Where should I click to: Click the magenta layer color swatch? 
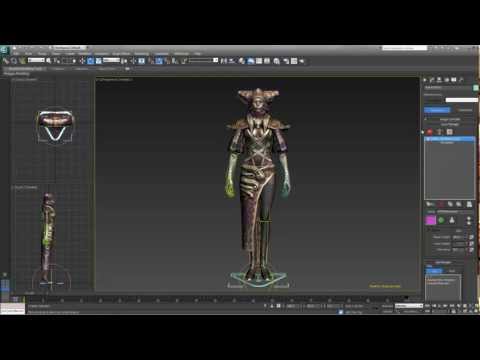pyautogui.click(x=431, y=220)
